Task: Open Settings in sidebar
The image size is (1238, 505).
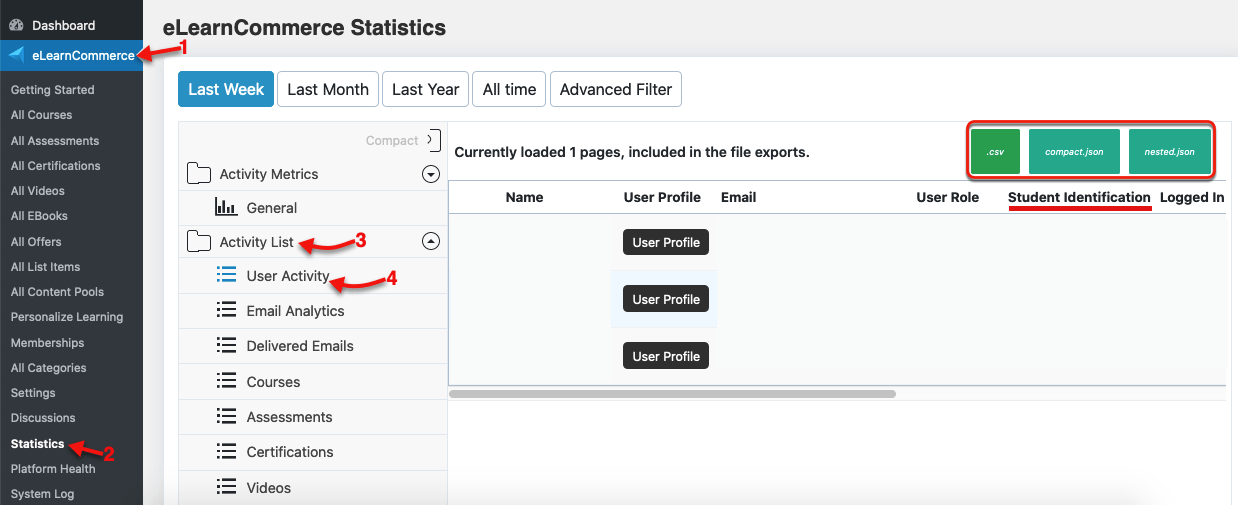Action: pos(33,393)
